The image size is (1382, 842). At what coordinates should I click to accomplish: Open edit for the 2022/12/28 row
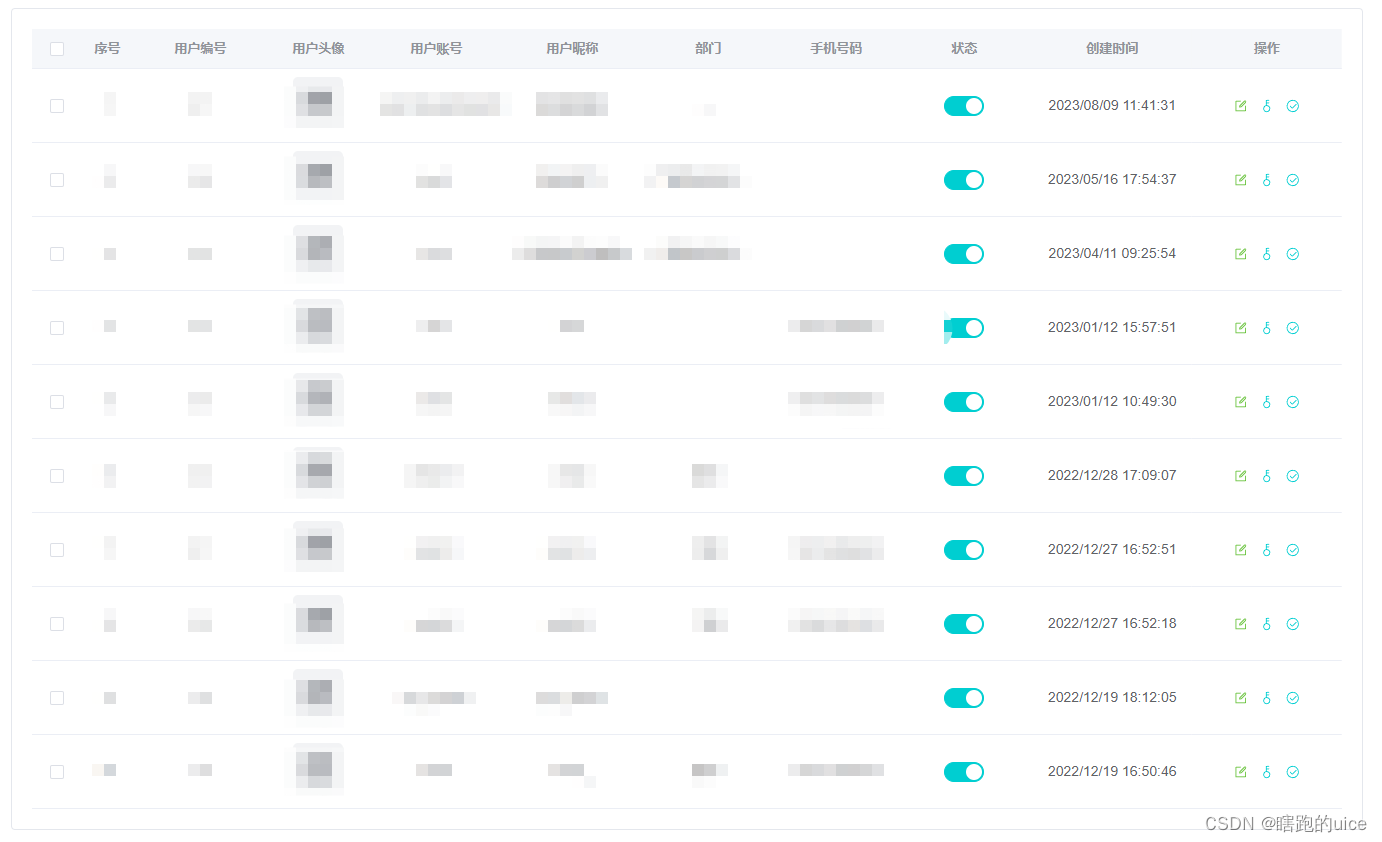click(1240, 475)
